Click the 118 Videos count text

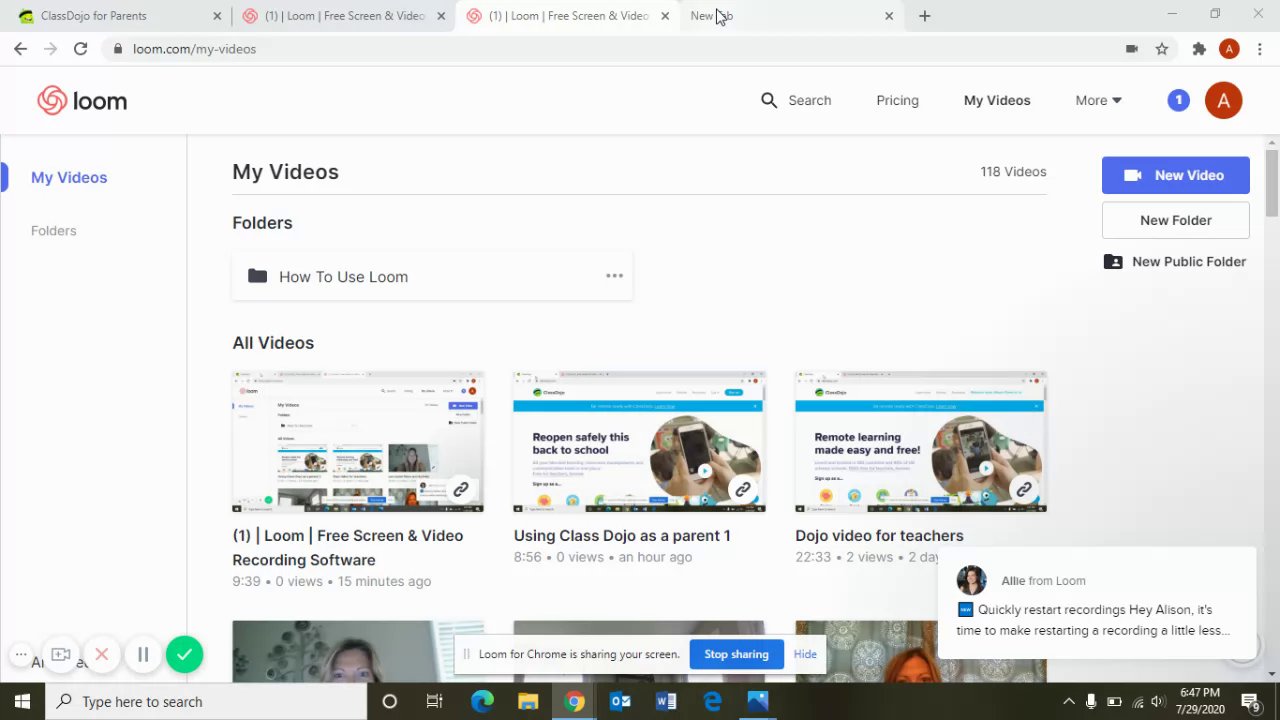(x=1013, y=171)
